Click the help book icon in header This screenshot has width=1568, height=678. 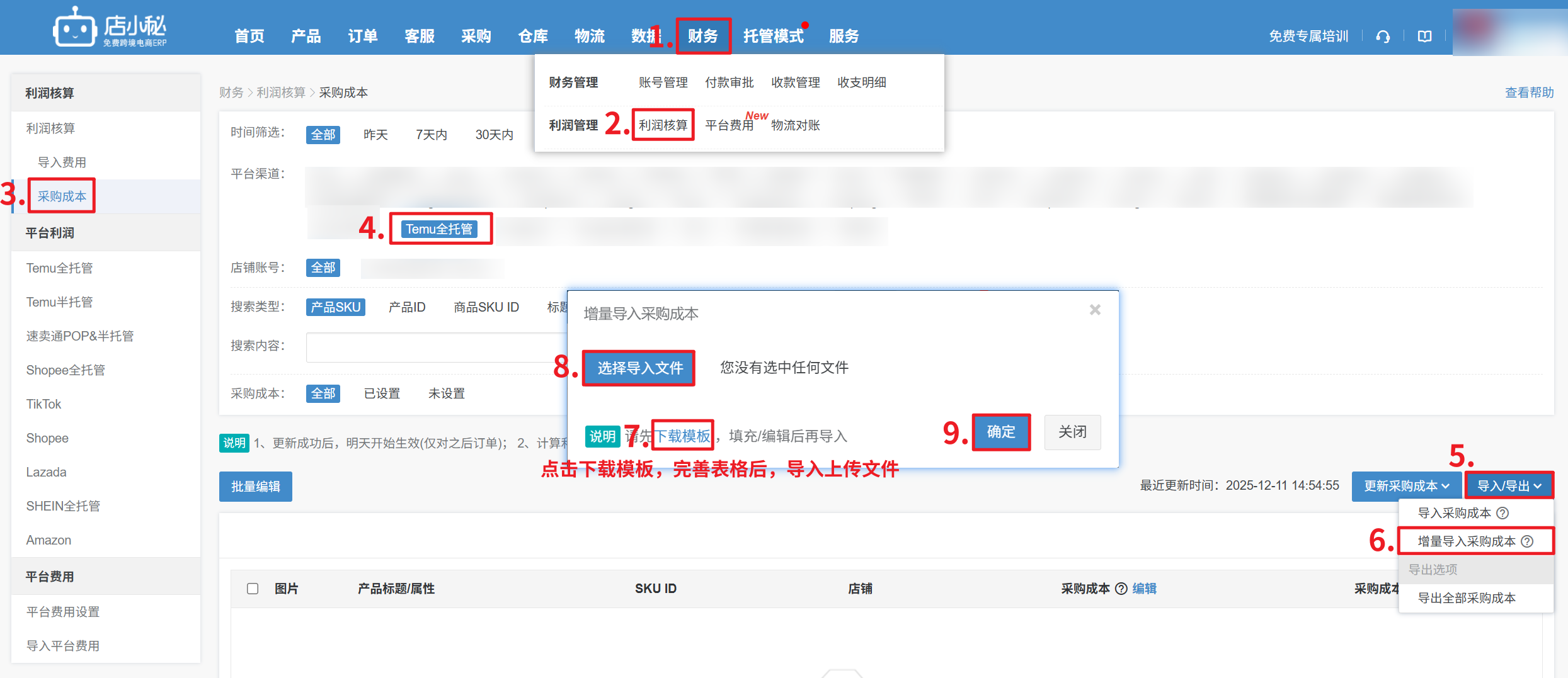(x=1424, y=37)
